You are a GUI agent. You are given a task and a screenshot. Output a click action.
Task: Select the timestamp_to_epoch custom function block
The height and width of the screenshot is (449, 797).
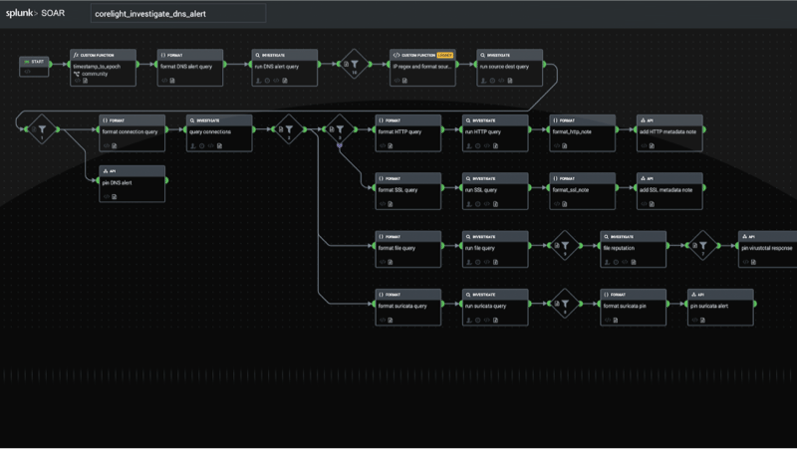[x=103, y=68]
